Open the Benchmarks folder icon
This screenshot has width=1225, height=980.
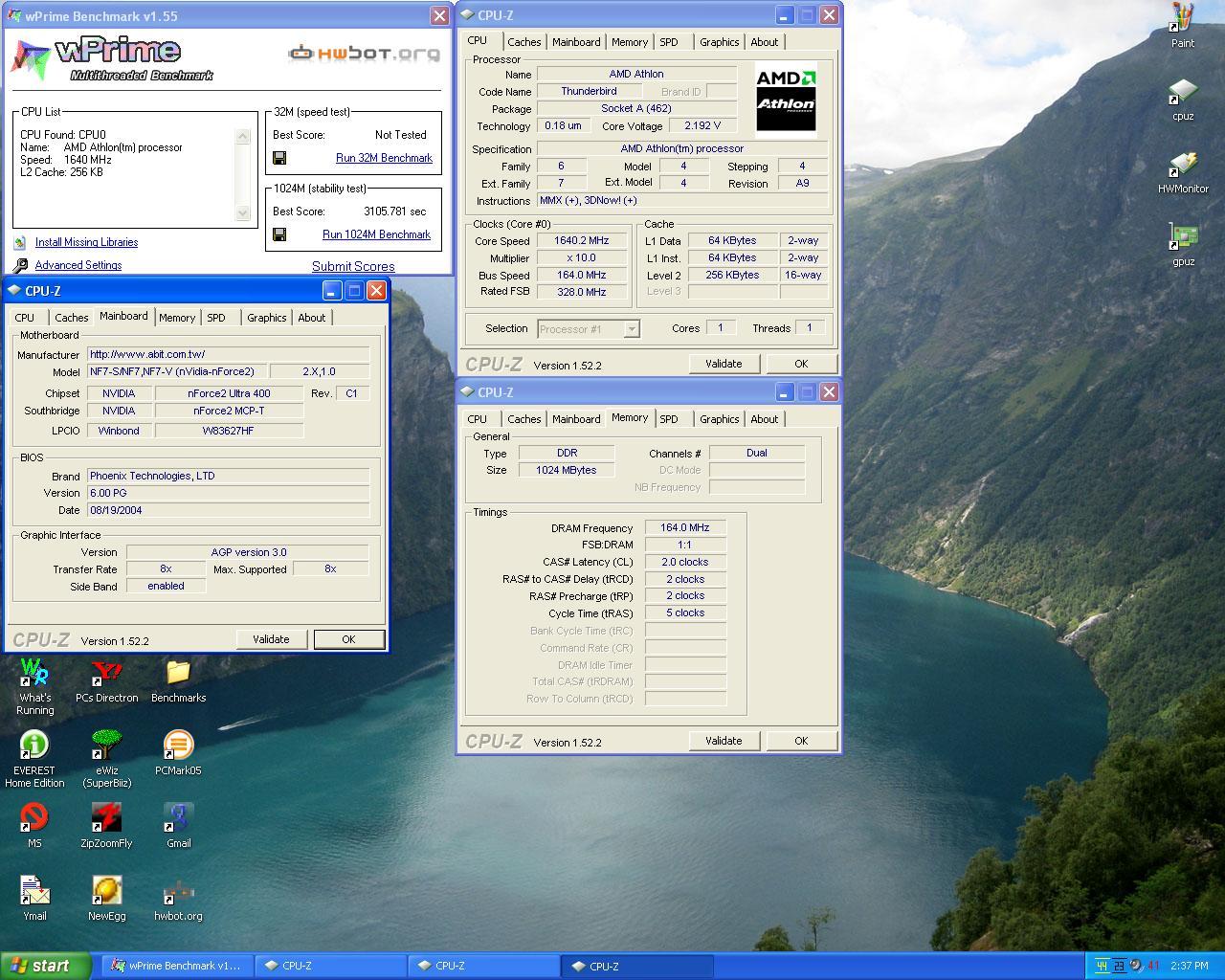pos(178,680)
